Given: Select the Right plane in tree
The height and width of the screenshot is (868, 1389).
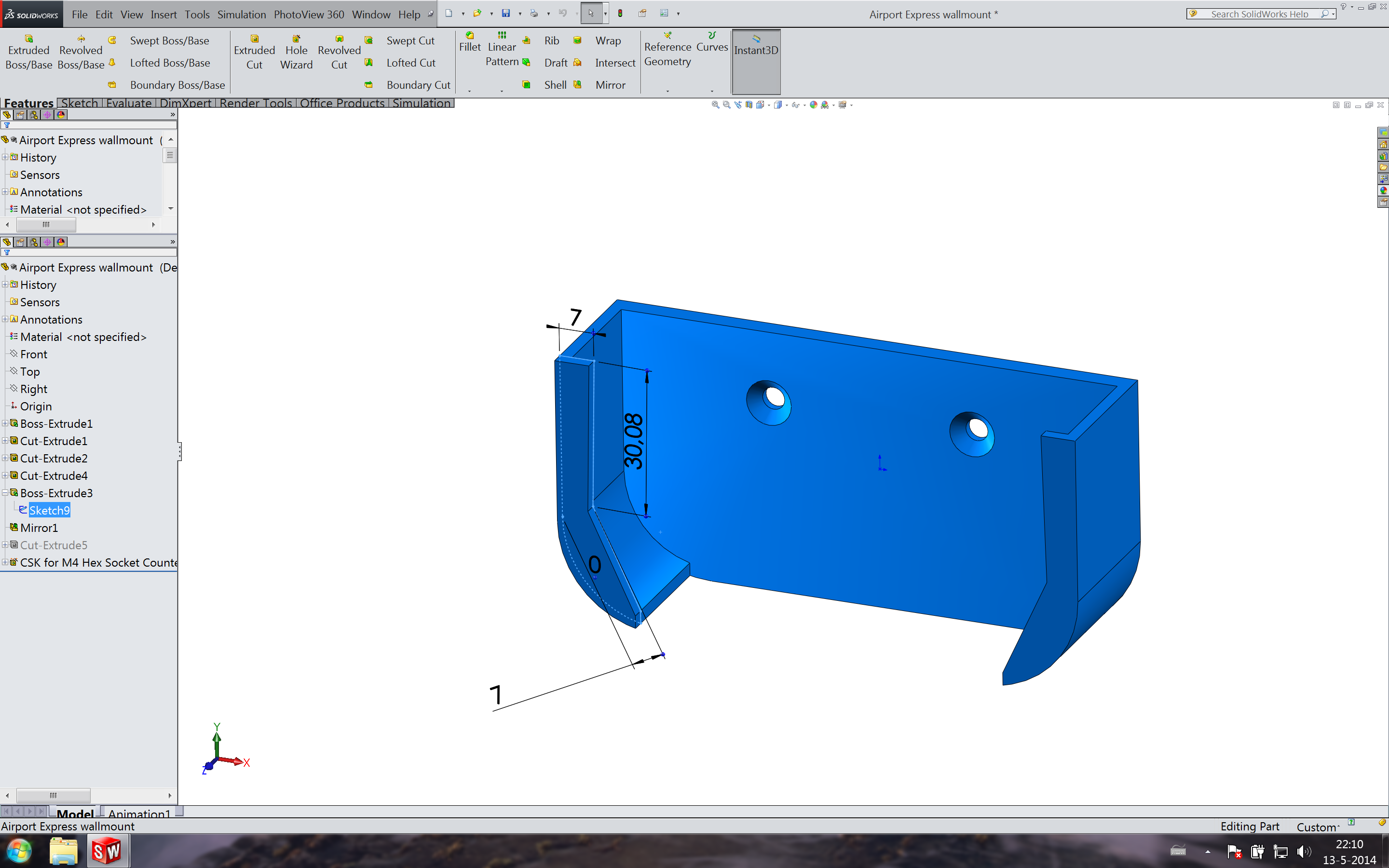Looking at the screenshot, I should (x=33, y=389).
